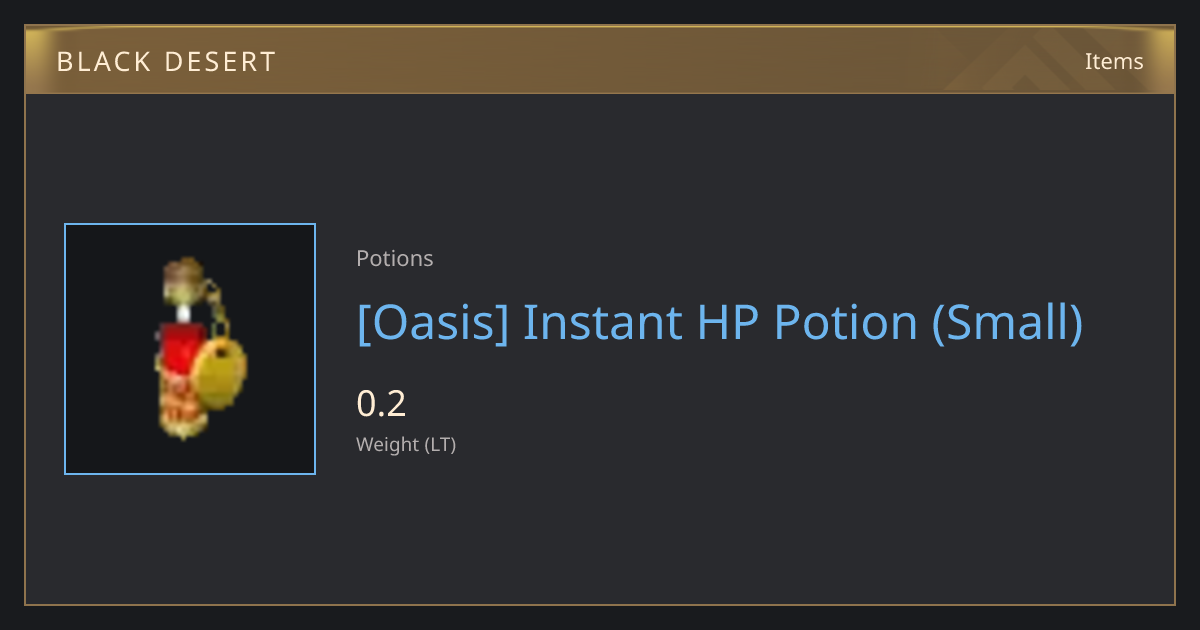The height and width of the screenshot is (630, 1200).
Task: Click the chain attached to the potion bottle
Action: 213,309
